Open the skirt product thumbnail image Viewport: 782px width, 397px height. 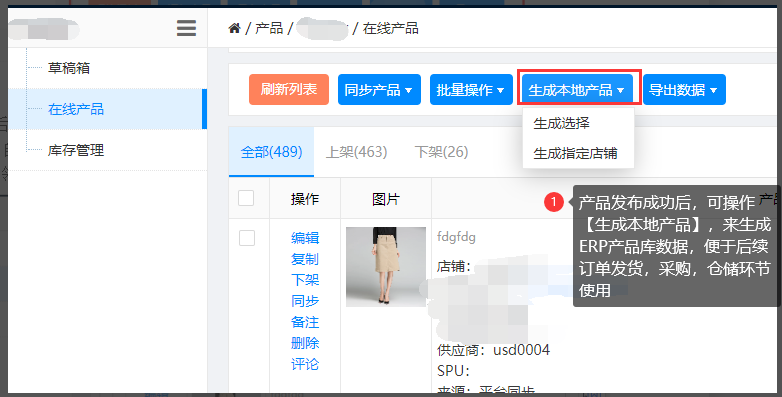[386, 267]
